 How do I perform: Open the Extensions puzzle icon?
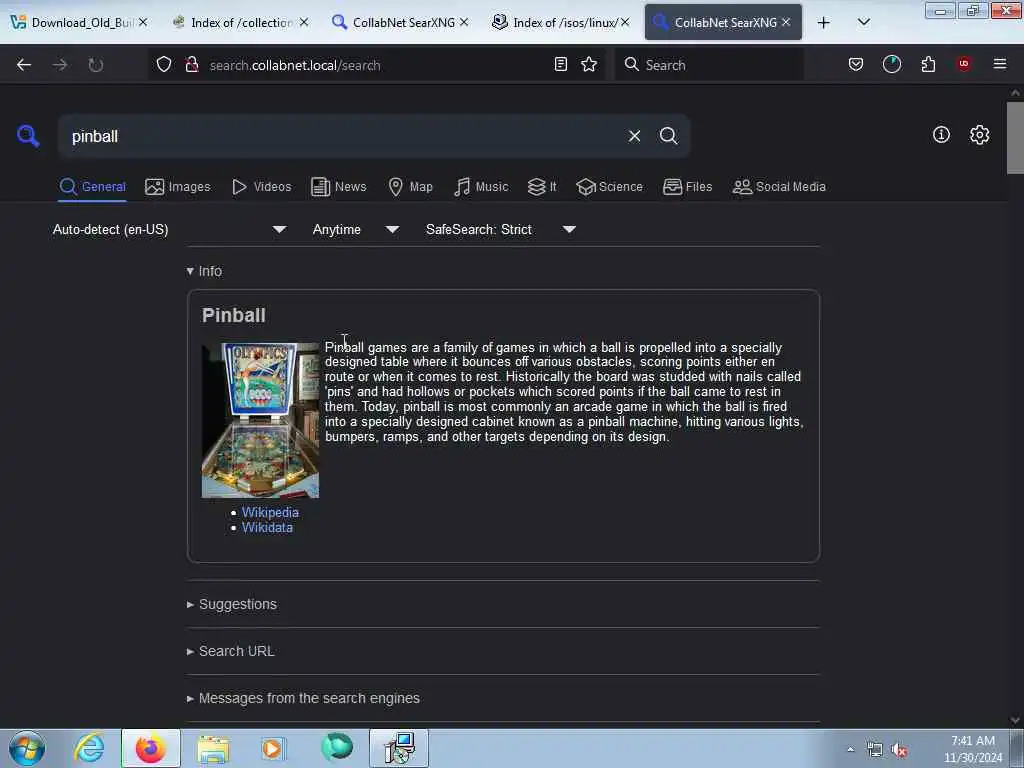(x=928, y=64)
